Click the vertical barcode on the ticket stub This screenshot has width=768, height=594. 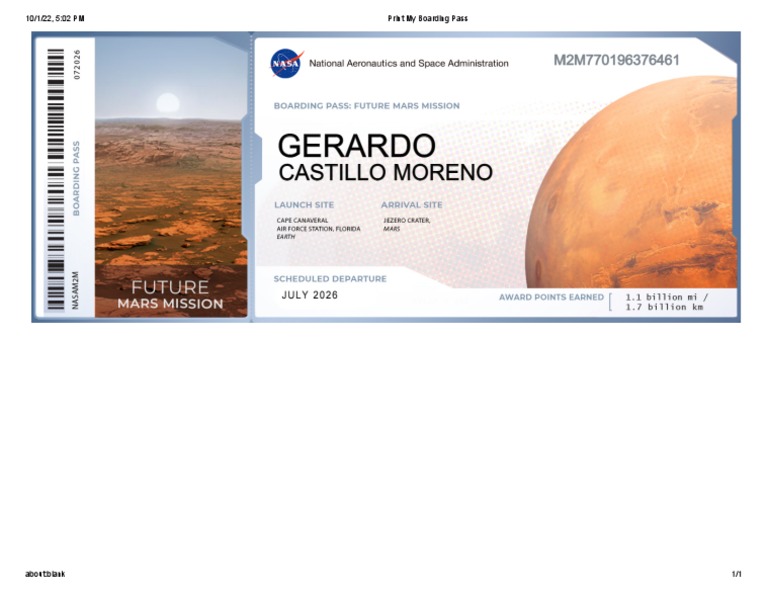pyautogui.click(x=55, y=178)
